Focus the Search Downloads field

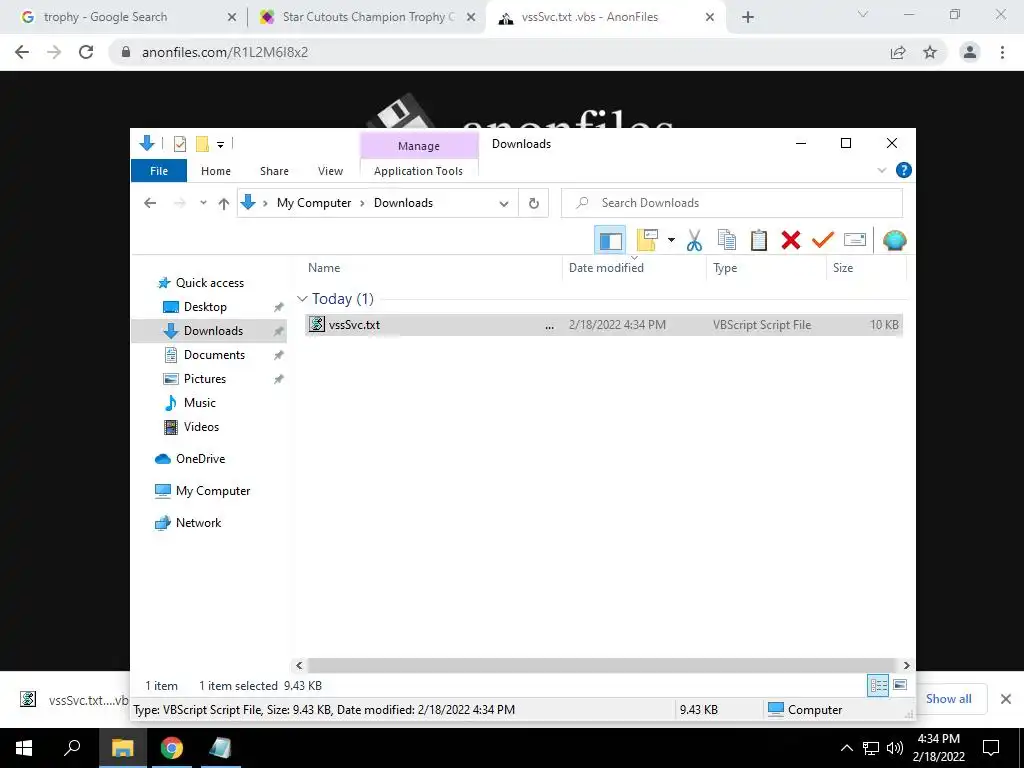[731, 203]
